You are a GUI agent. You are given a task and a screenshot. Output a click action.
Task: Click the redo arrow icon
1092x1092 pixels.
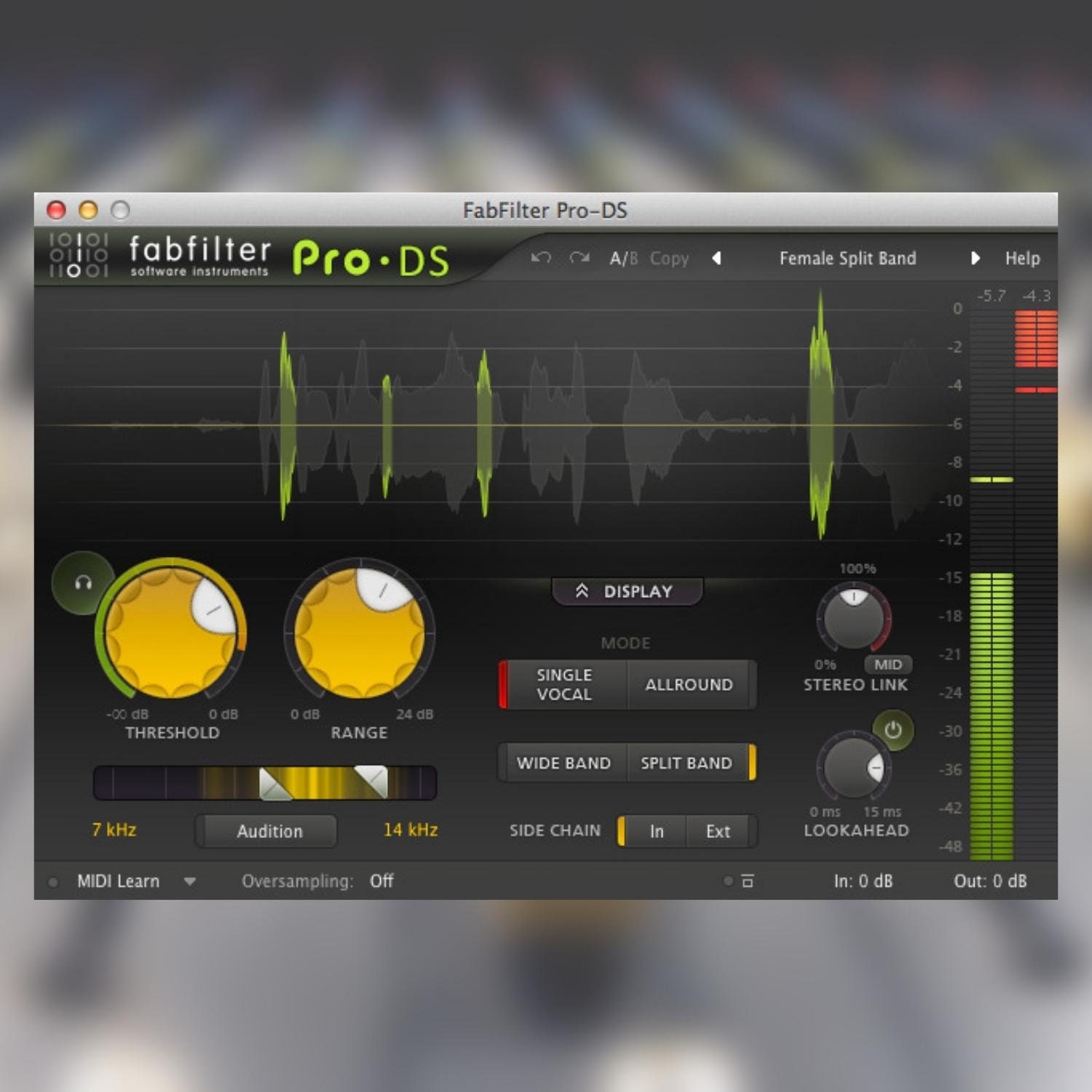tap(579, 258)
